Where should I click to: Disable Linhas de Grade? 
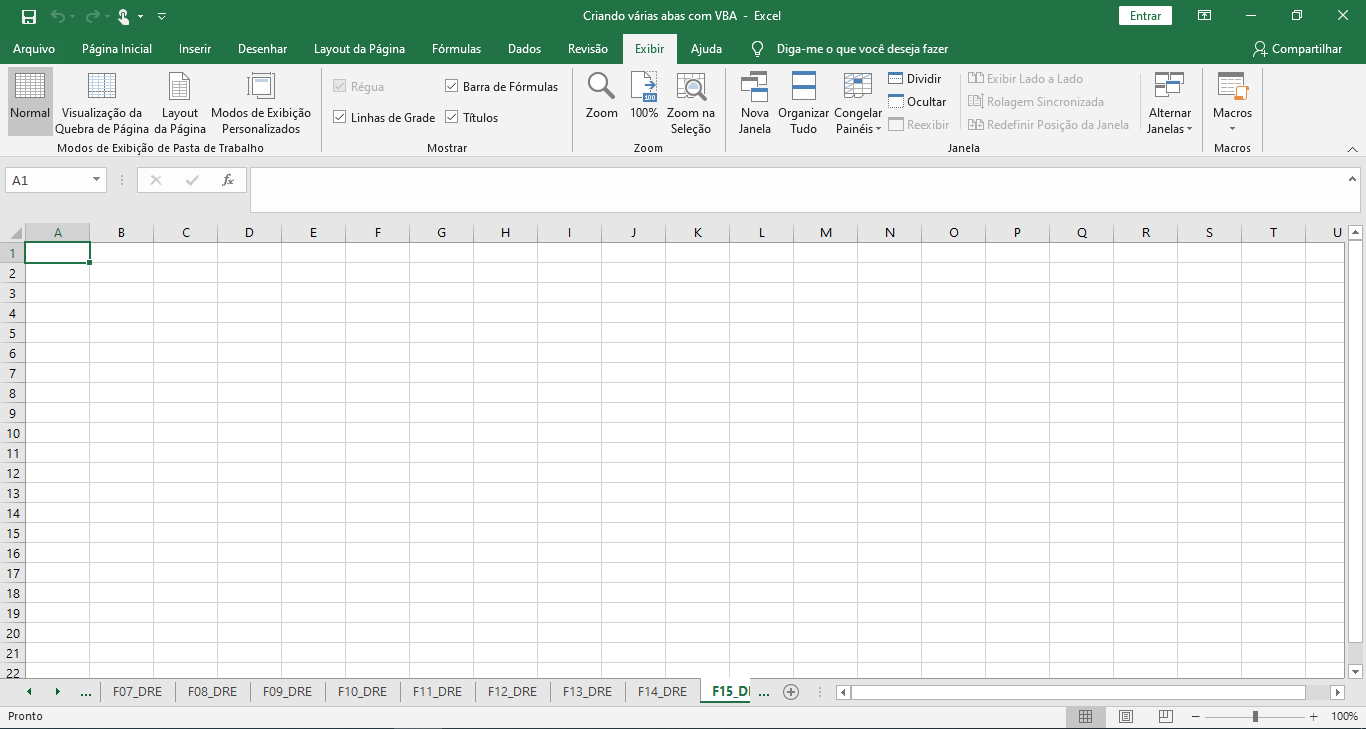[341, 117]
